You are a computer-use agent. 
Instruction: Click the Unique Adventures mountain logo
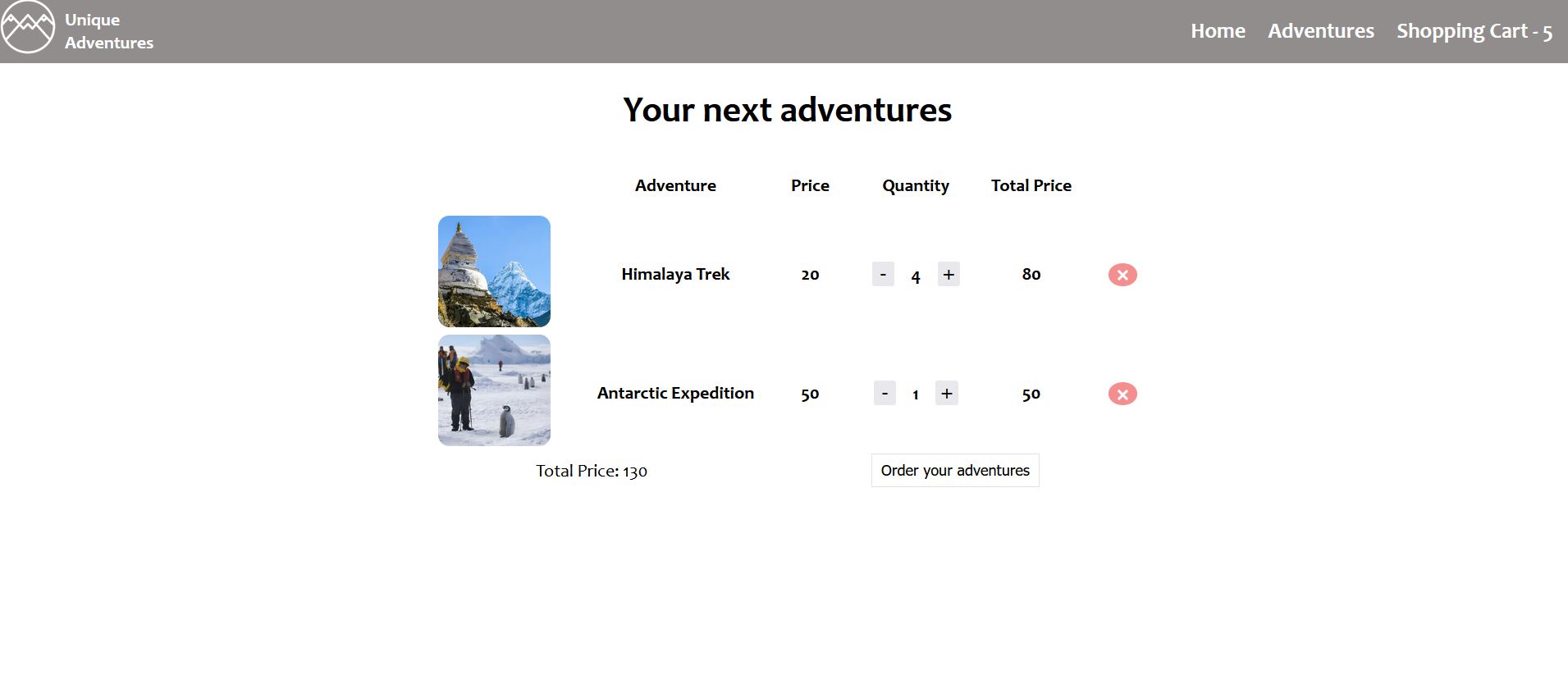[27, 27]
